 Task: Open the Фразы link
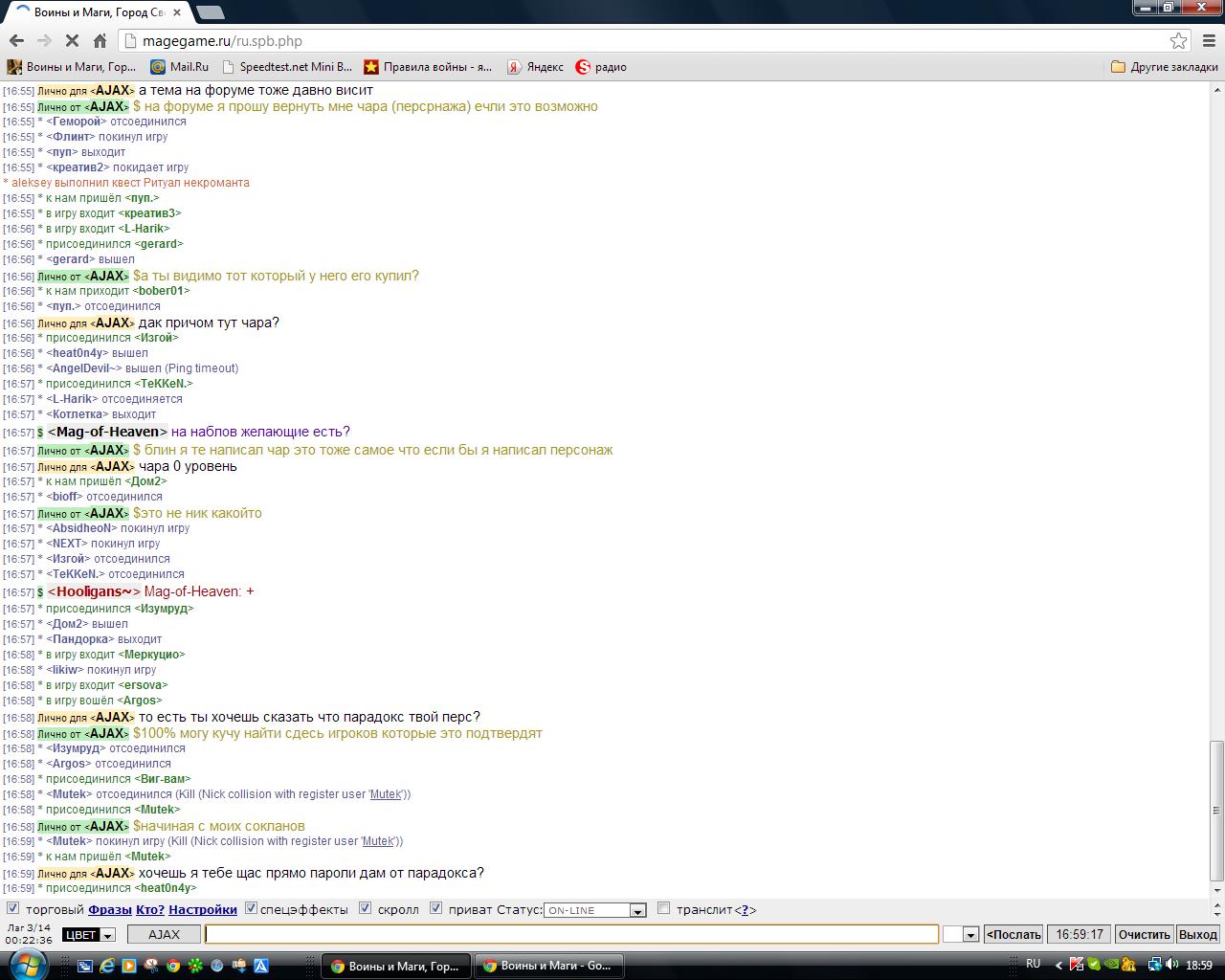tap(110, 909)
